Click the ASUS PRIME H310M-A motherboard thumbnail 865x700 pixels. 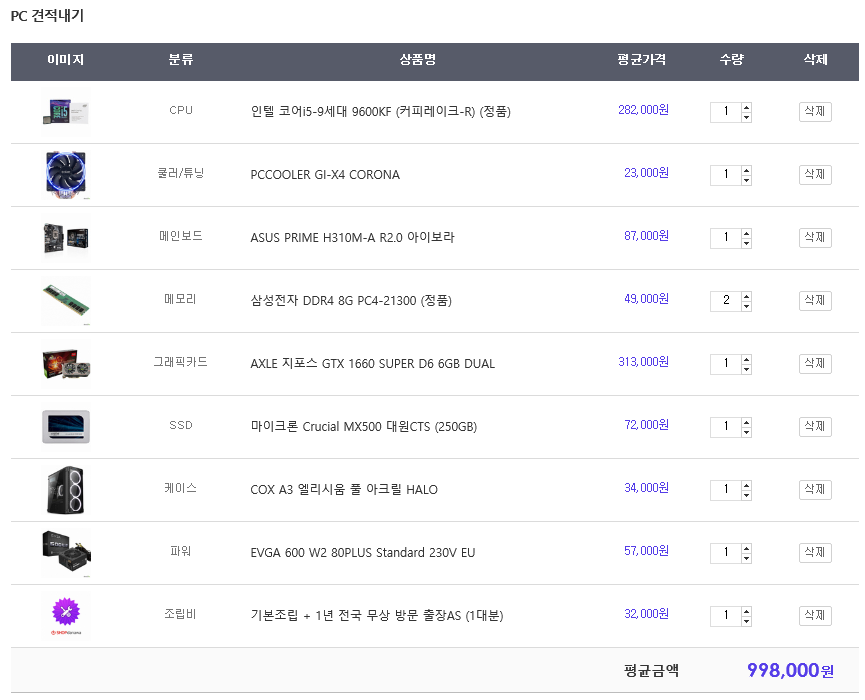point(66,238)
